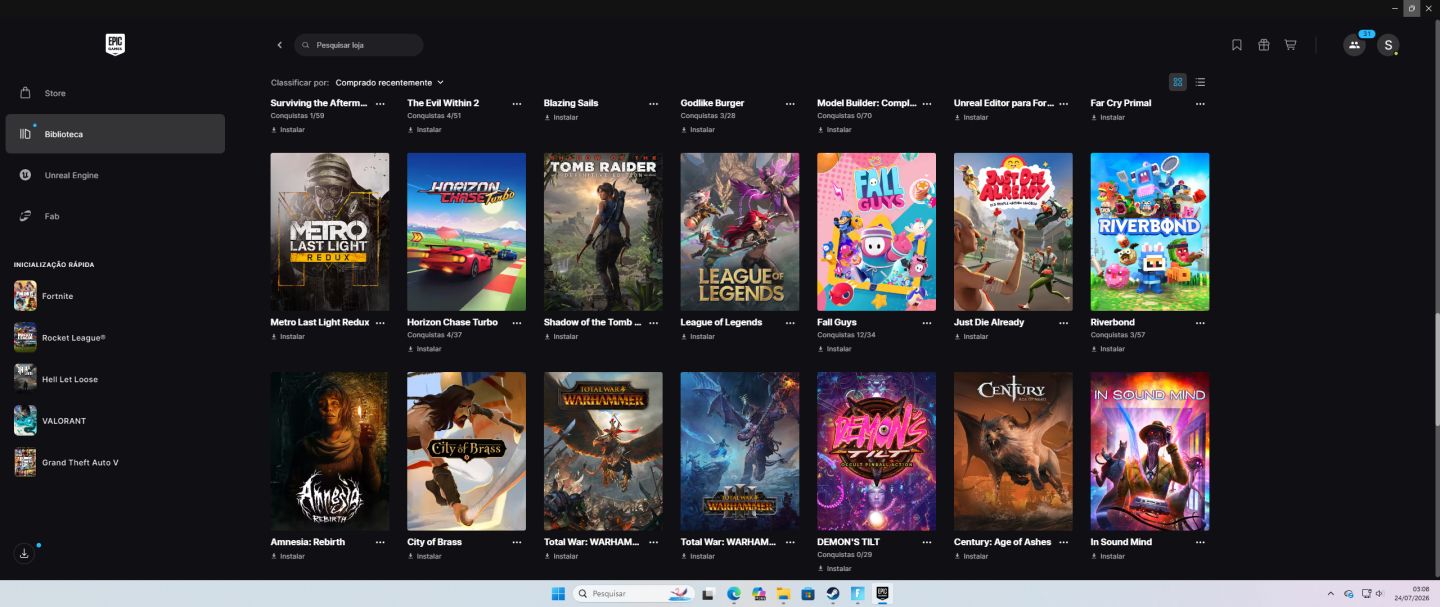The width and height of the screenshot is (1440, 607).
Task: Open options menu for Shadow of the Tomb Raider
Action: (653, 323)
